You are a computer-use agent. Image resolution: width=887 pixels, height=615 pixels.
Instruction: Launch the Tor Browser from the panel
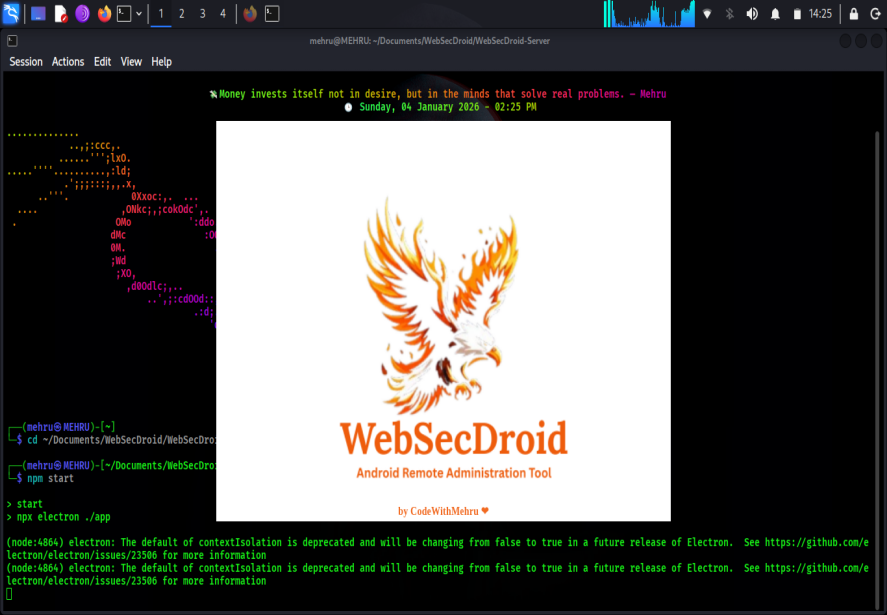click(83, 13)
